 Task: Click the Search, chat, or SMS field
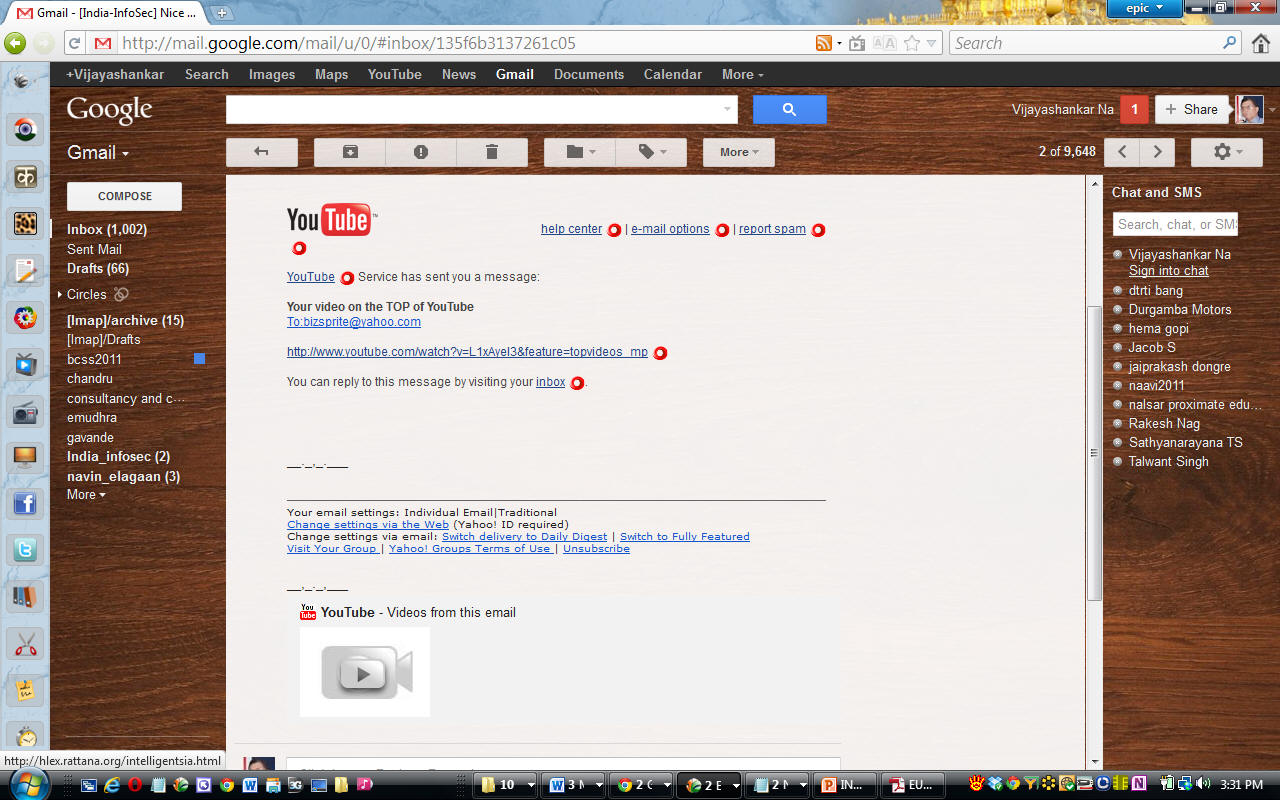(x=1175, y=224)
